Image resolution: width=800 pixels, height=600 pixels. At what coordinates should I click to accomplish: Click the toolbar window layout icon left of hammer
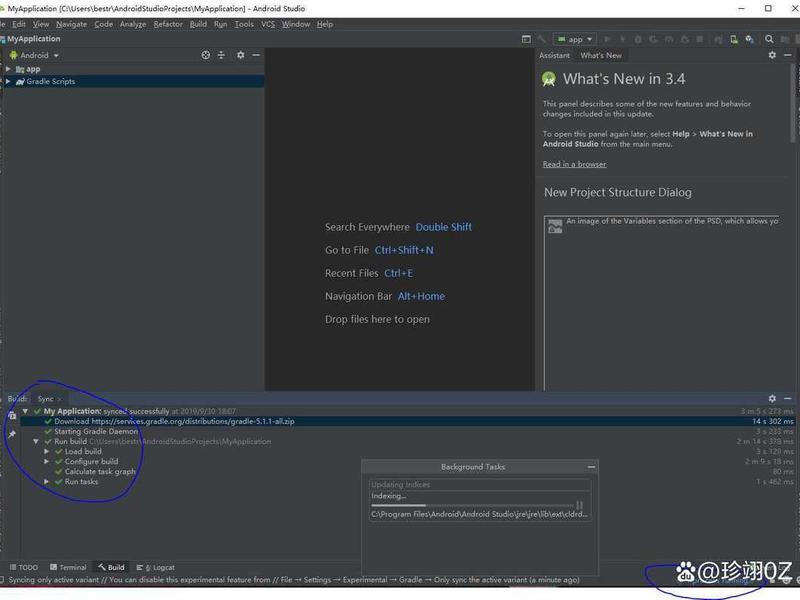[x=526, y=39]
